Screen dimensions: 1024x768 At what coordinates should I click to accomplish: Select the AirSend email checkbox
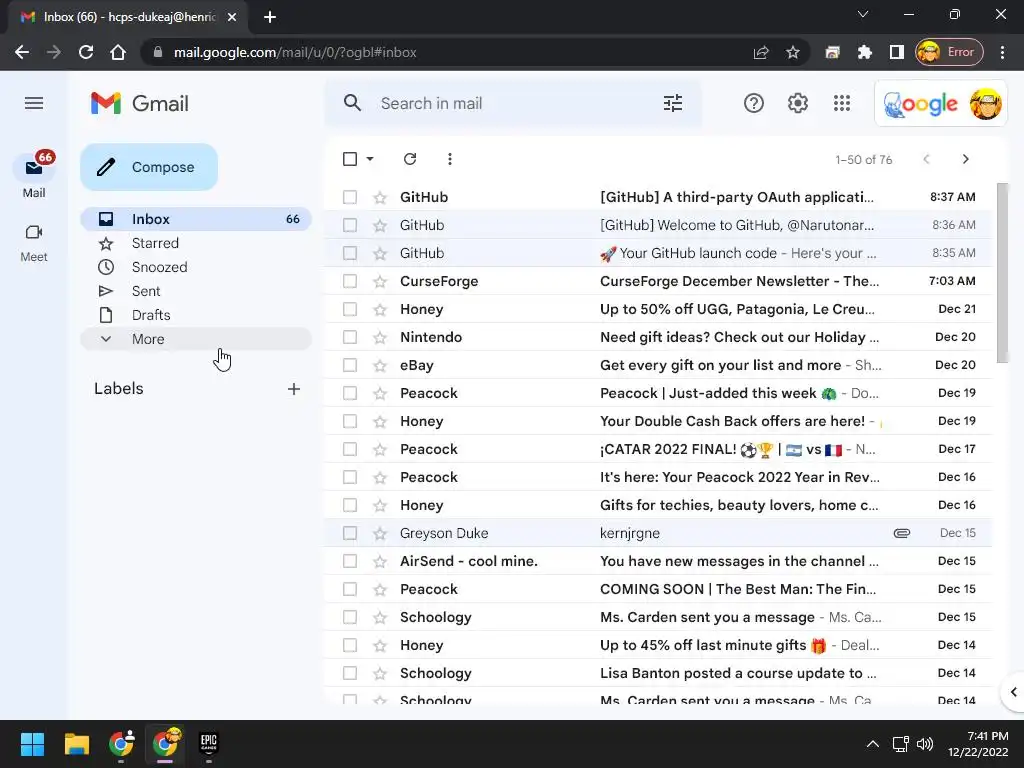tap(350, 562)
